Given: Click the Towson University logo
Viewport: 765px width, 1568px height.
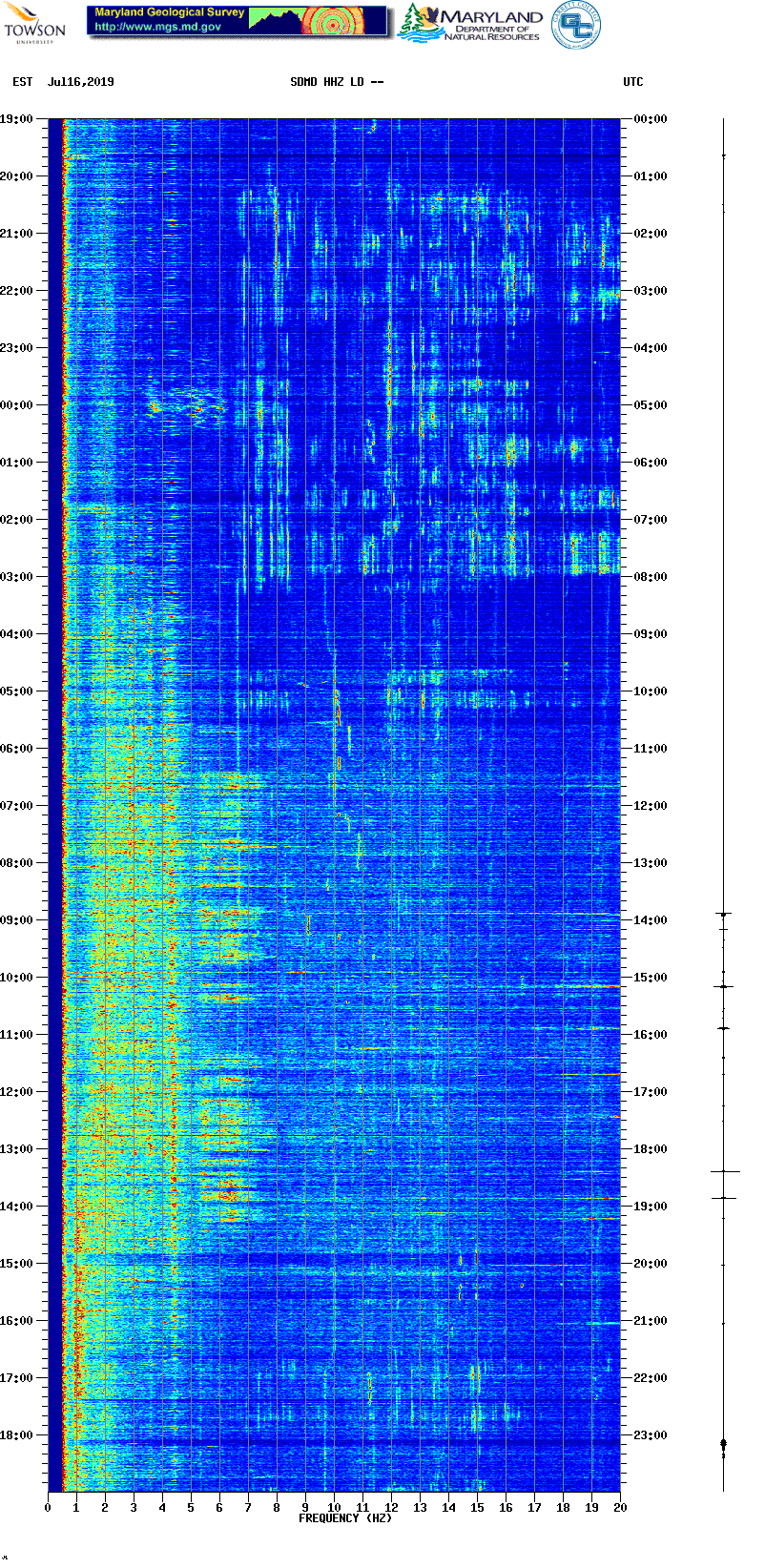Looking at the screenshot, I should pyautogui.click(x=34, y=23).
